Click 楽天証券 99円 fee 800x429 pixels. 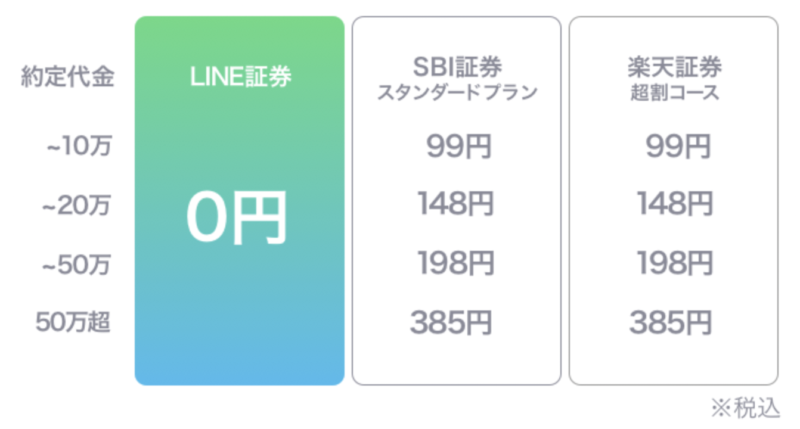678,146
